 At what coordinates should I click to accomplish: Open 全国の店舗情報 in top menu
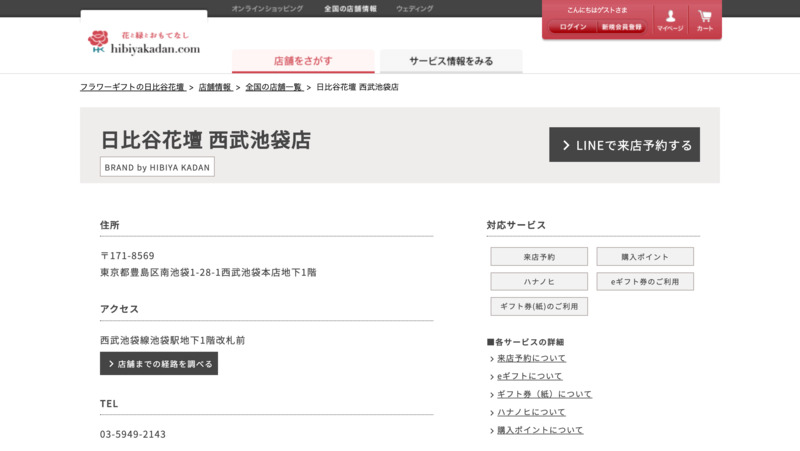350,9
